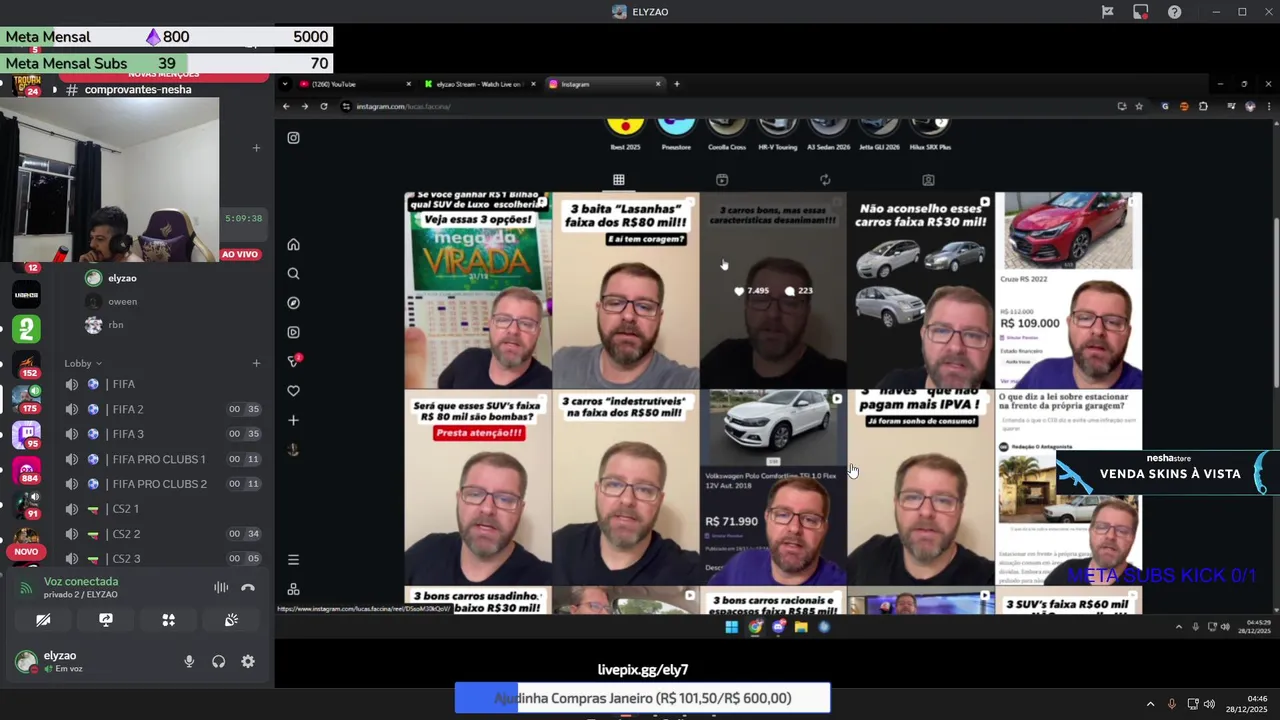The image size is (1280, 720).
Task: Switch to elyzao Stream browser tab
Action: coord(480,84)
